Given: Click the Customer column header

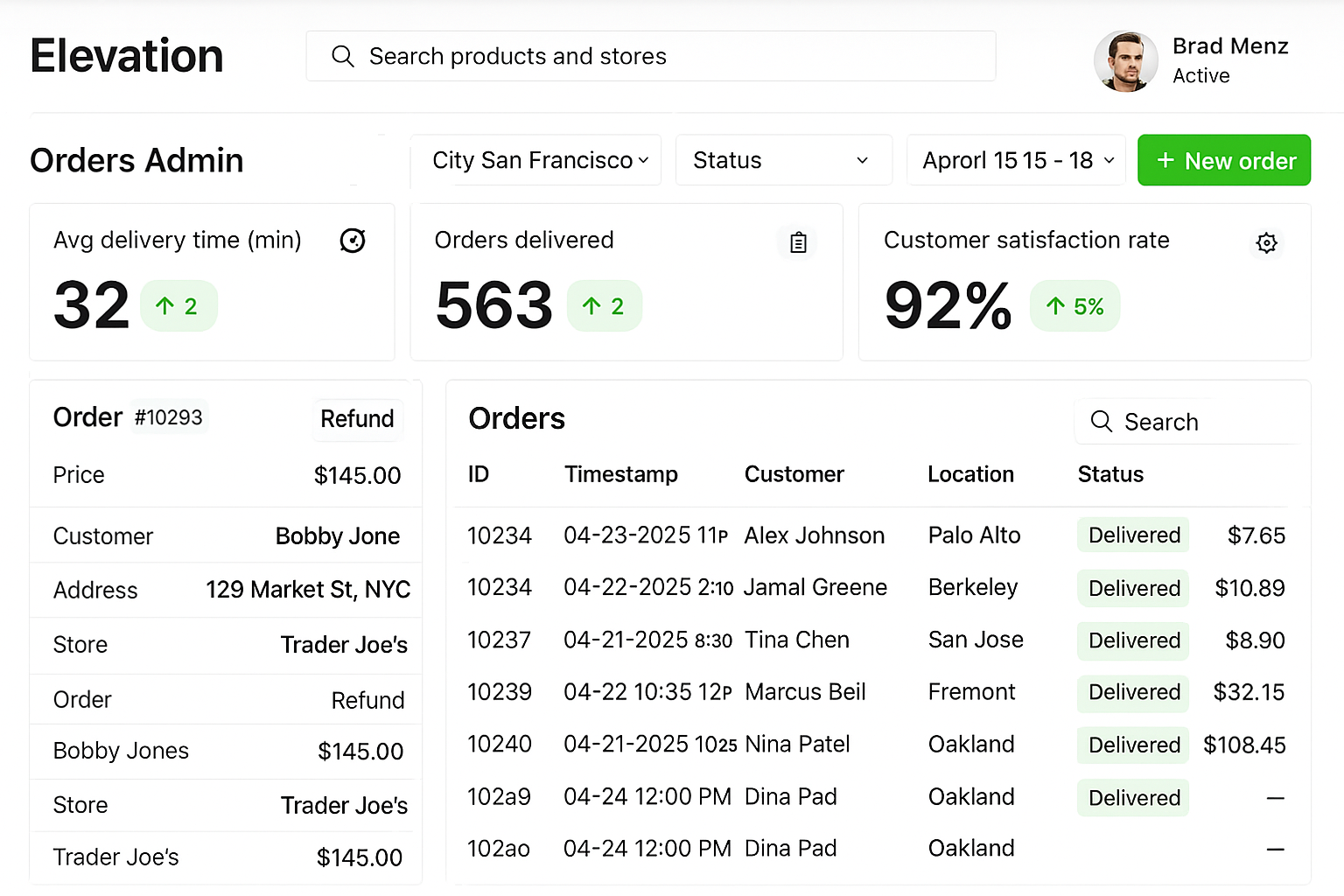Looking at the screenshot, I should pyautogui.click(x=794, y=474).
